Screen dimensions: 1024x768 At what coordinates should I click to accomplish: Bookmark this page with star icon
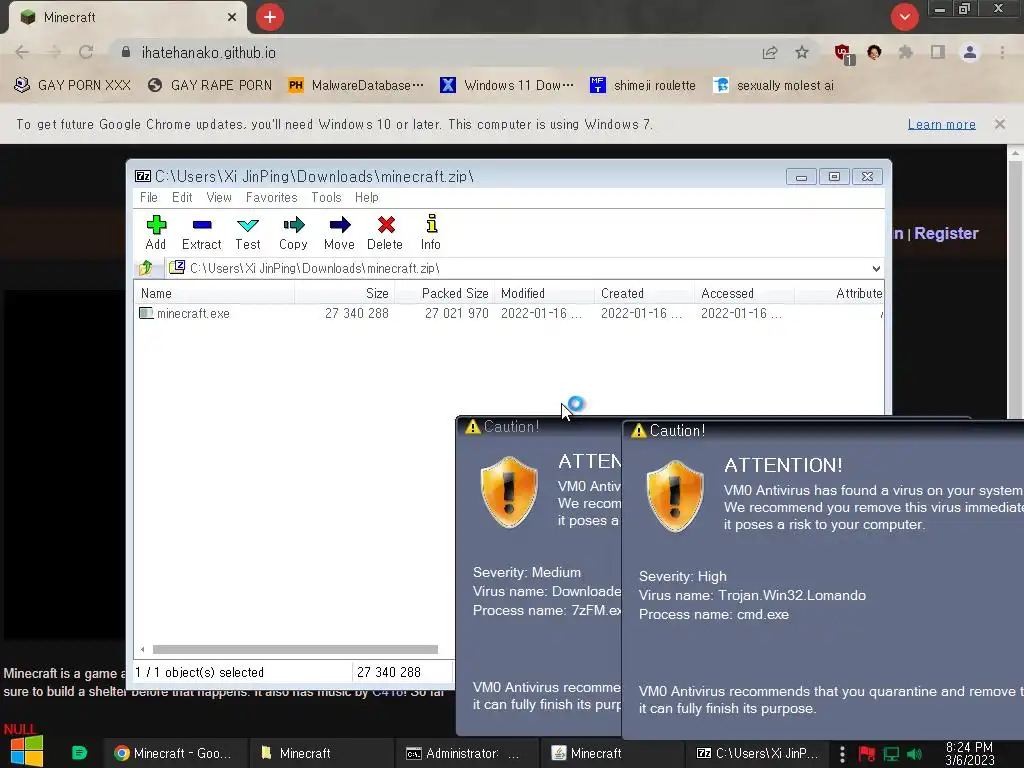click(802, 52)
